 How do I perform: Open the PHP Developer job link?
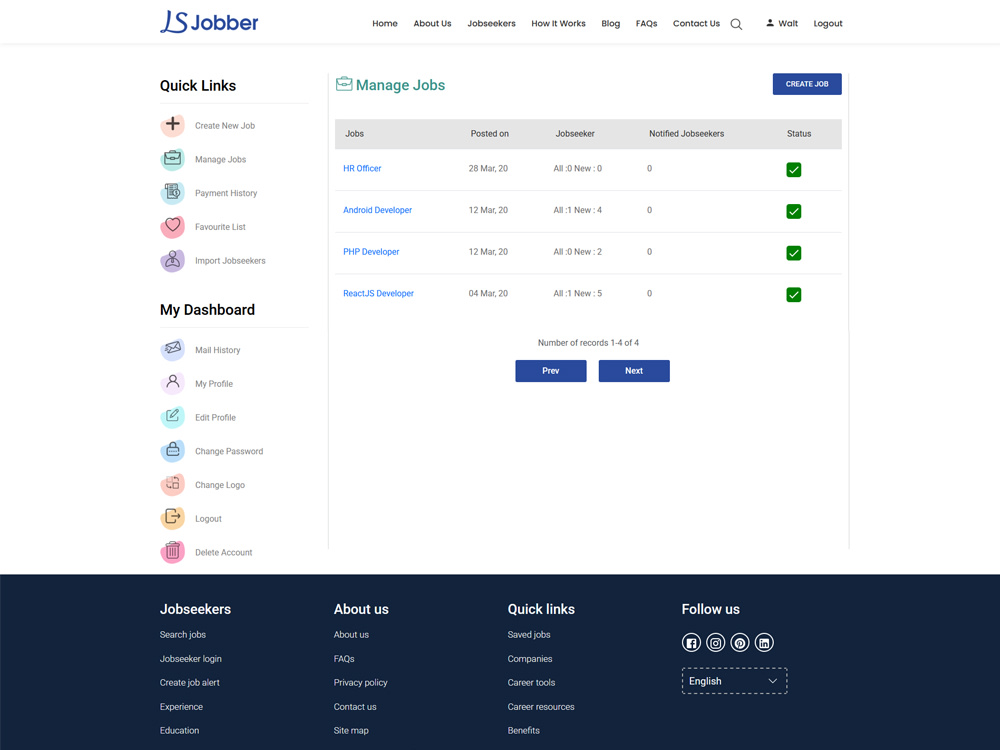pos(371,252)
